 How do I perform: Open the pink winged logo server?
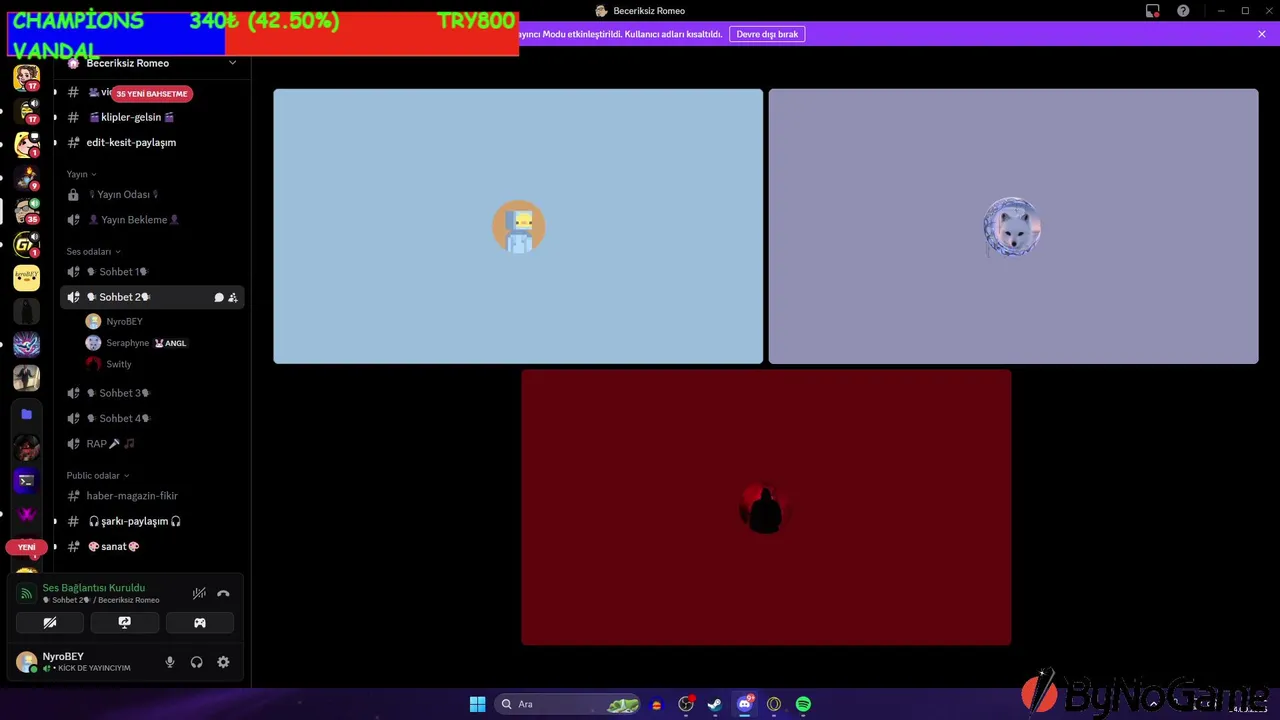pyautogui.click(x=27, y=514)
